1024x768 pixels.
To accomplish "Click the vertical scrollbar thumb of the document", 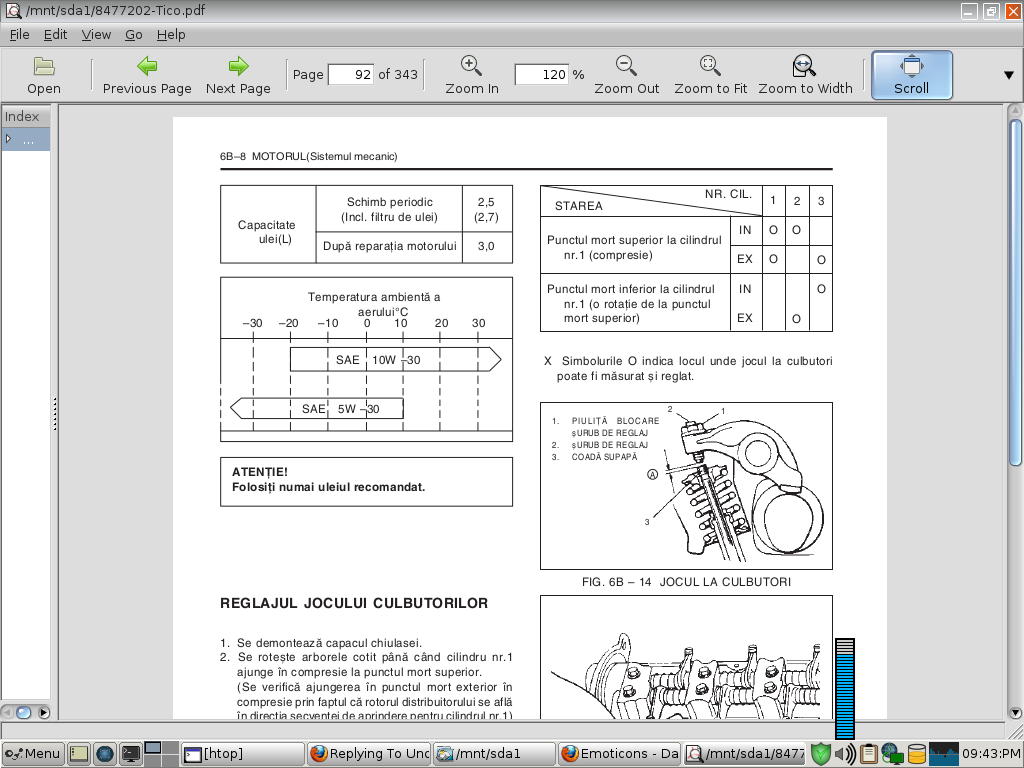I will click(x=1015, y=292).
